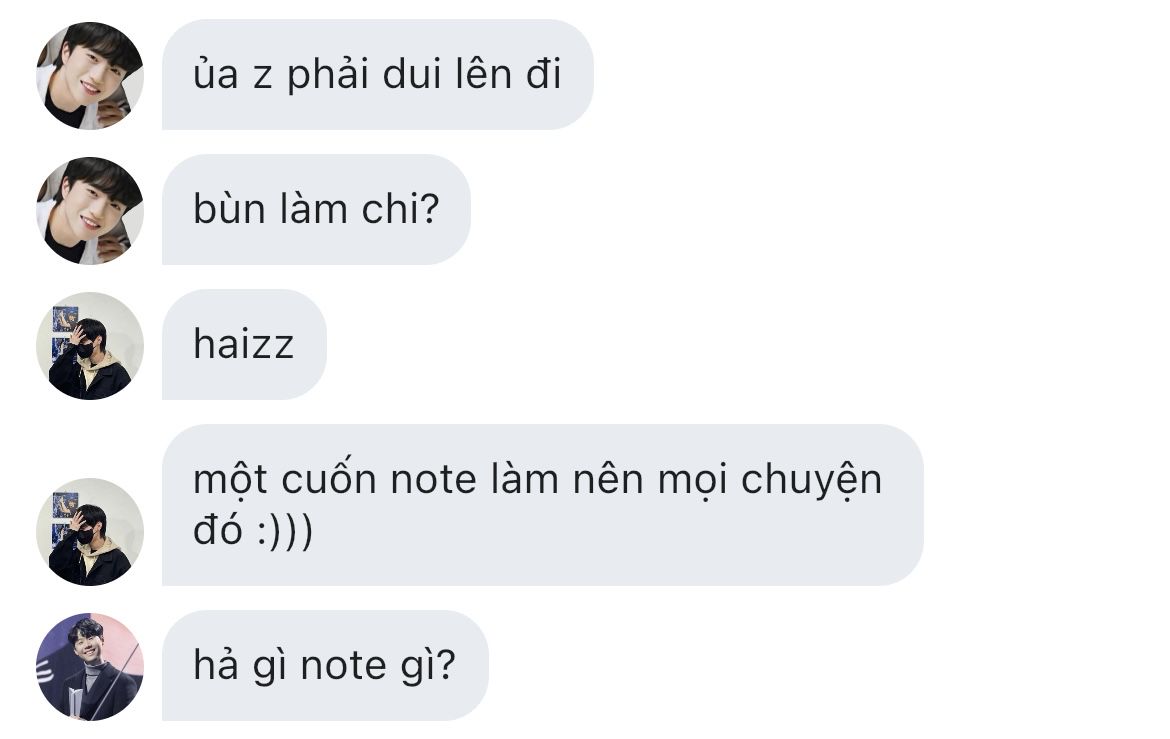Tap the "haizz" message bubble

(244, 345)
